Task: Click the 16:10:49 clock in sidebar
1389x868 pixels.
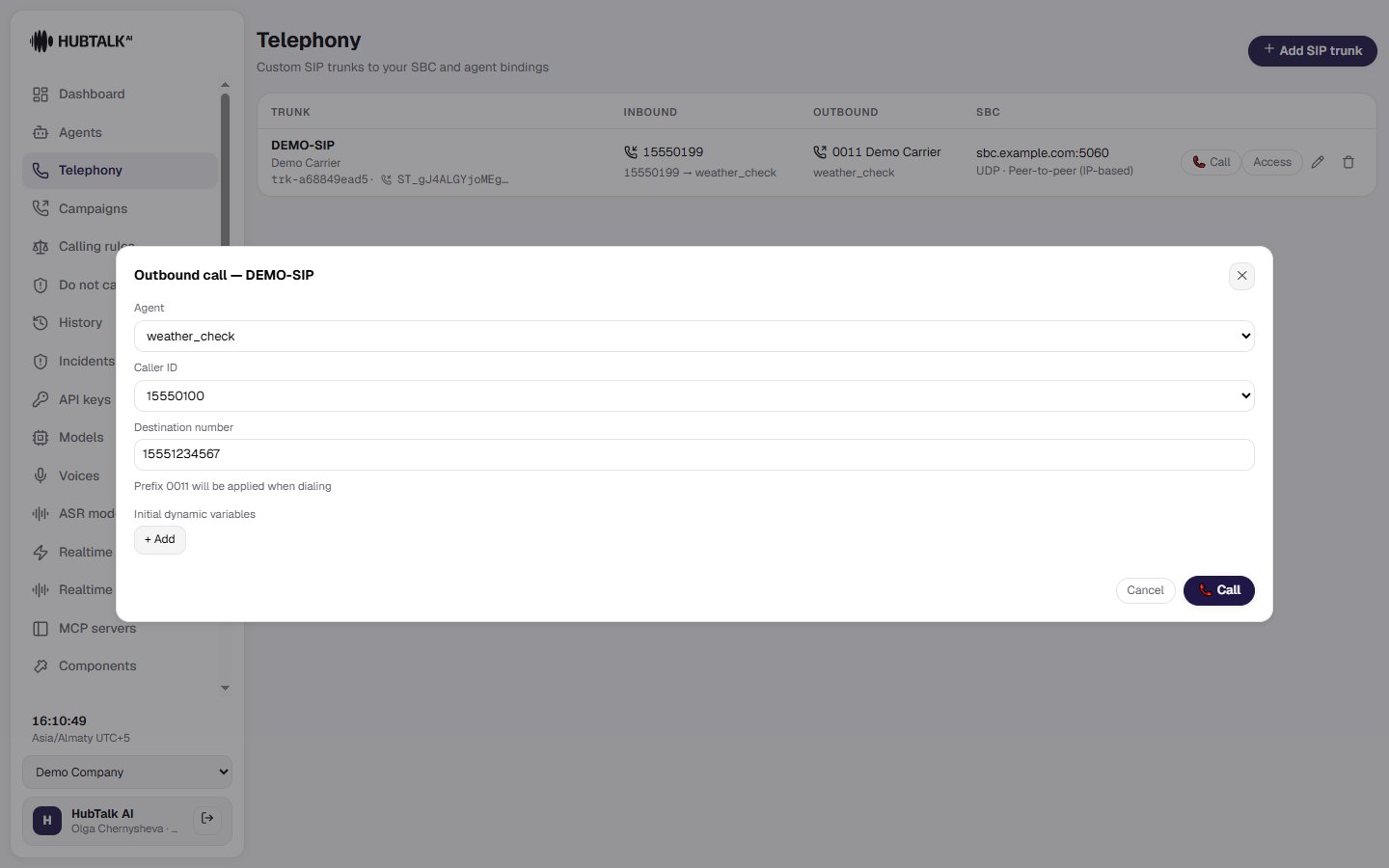Action: (59, 721)
